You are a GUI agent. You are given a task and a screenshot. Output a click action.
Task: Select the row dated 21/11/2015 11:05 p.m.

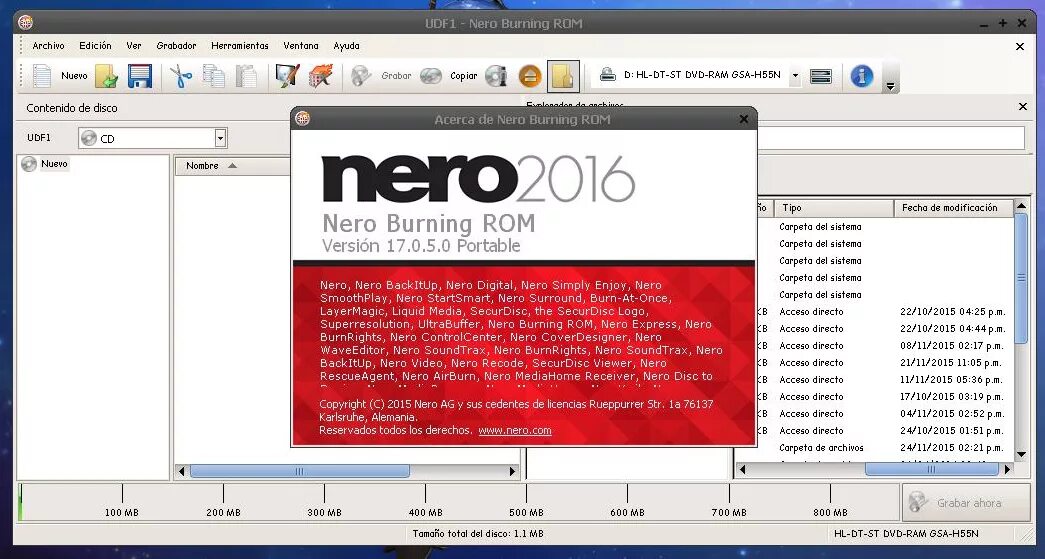click(885, 363)
